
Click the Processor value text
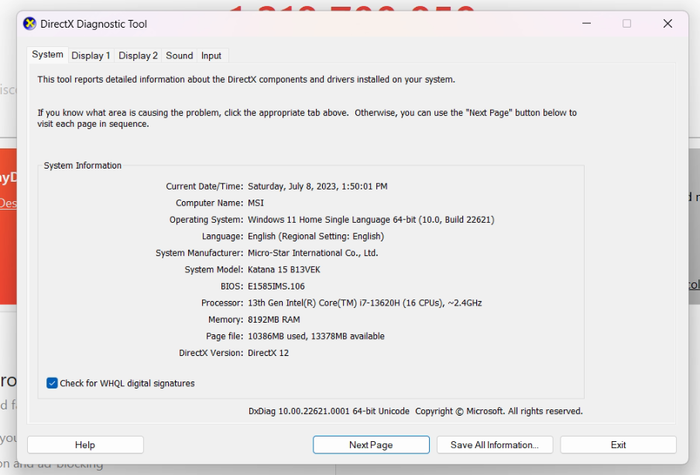click(364, 302)
